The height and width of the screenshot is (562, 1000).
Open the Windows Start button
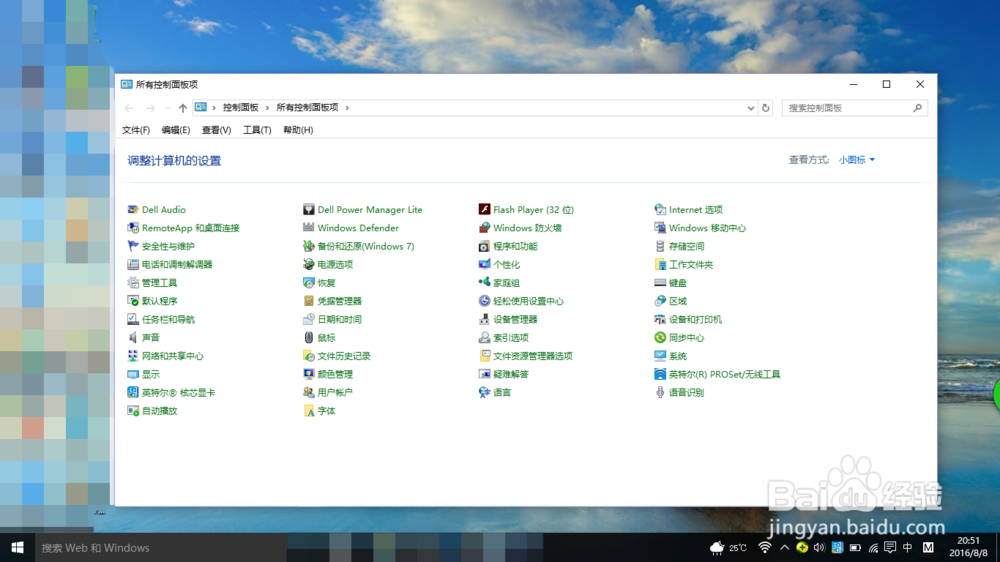tap(17, 547)
